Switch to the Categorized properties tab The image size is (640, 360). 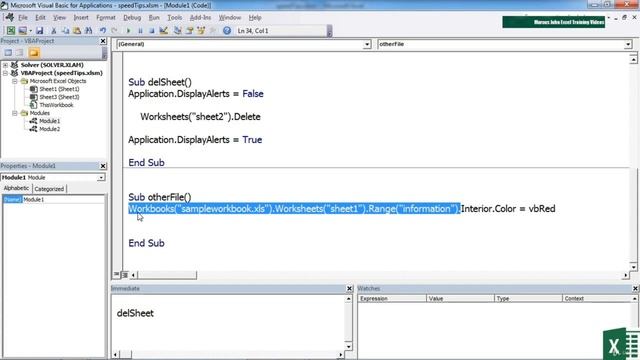49,189
